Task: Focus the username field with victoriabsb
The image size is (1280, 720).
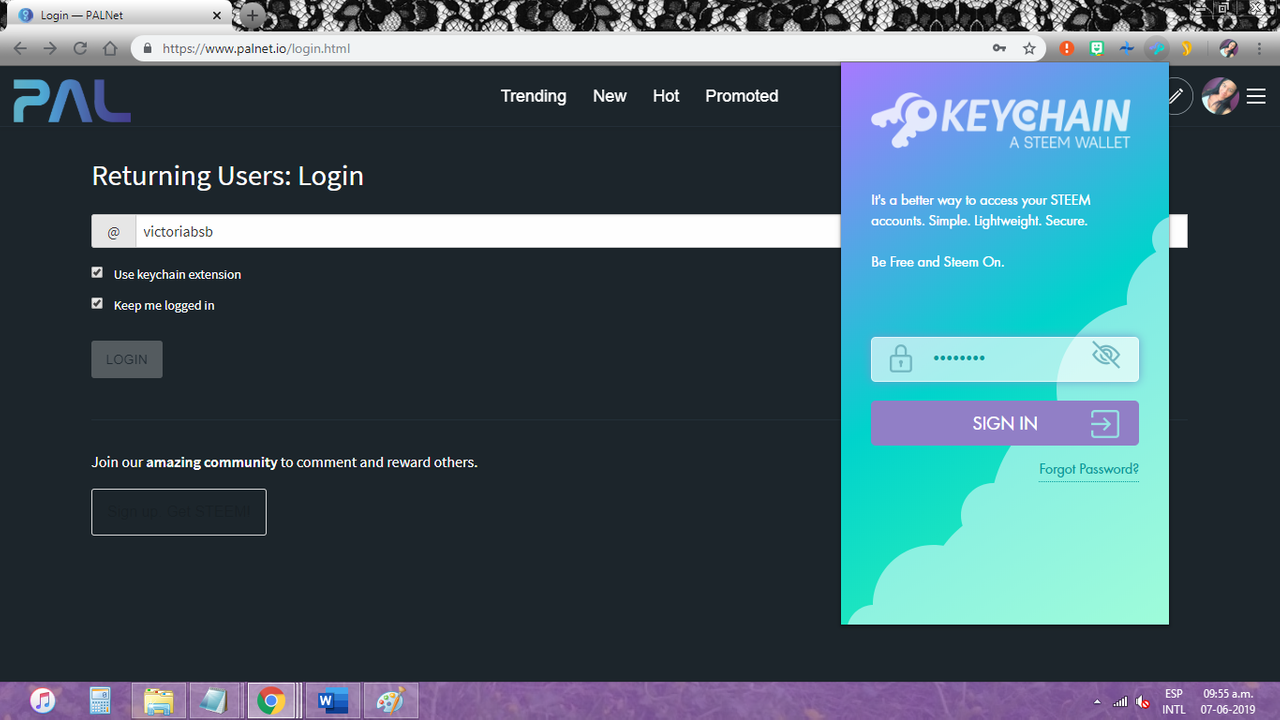Action: point(639,231)
